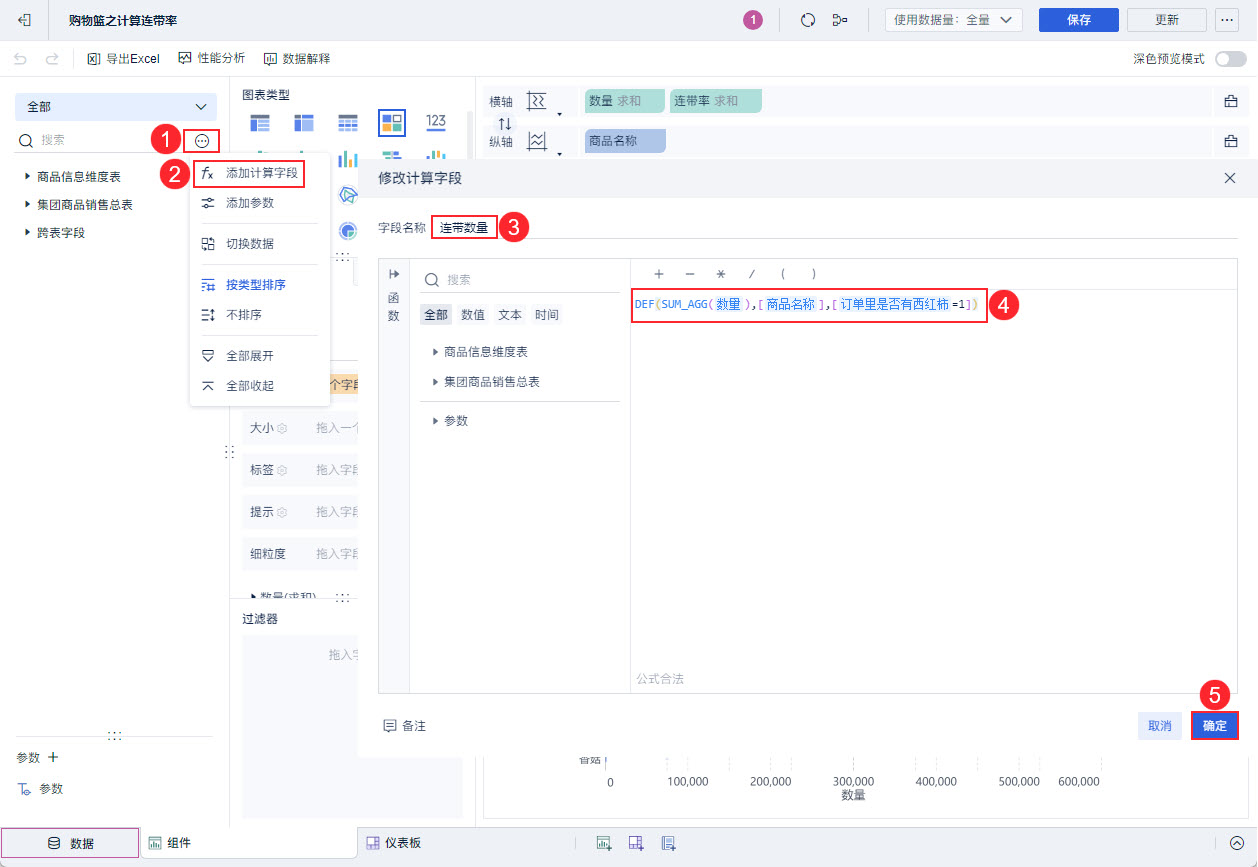Image resolution: width=1258 pixels, height=867 pixels.
Task: Click the exit back arrow icon
Action: (x=25, y=20)
